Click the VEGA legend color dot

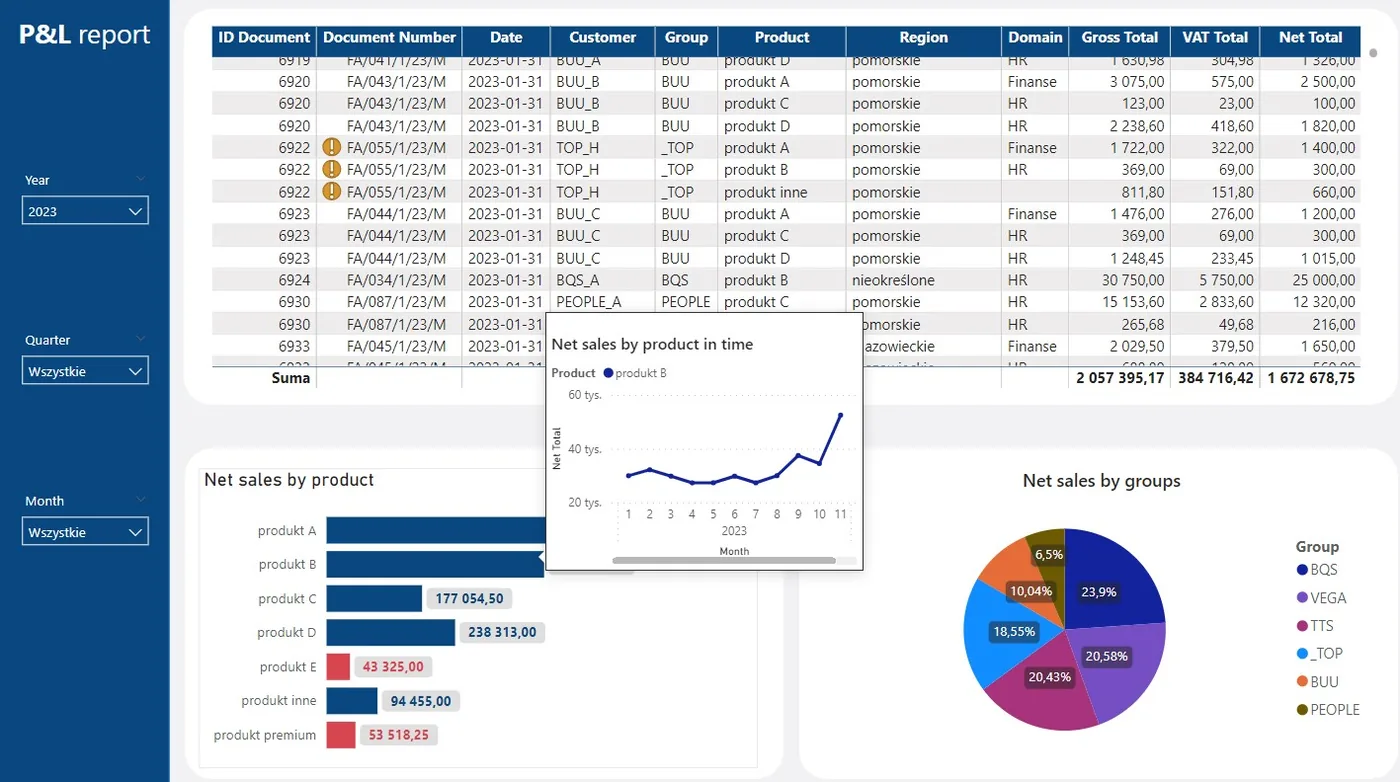1302,598
